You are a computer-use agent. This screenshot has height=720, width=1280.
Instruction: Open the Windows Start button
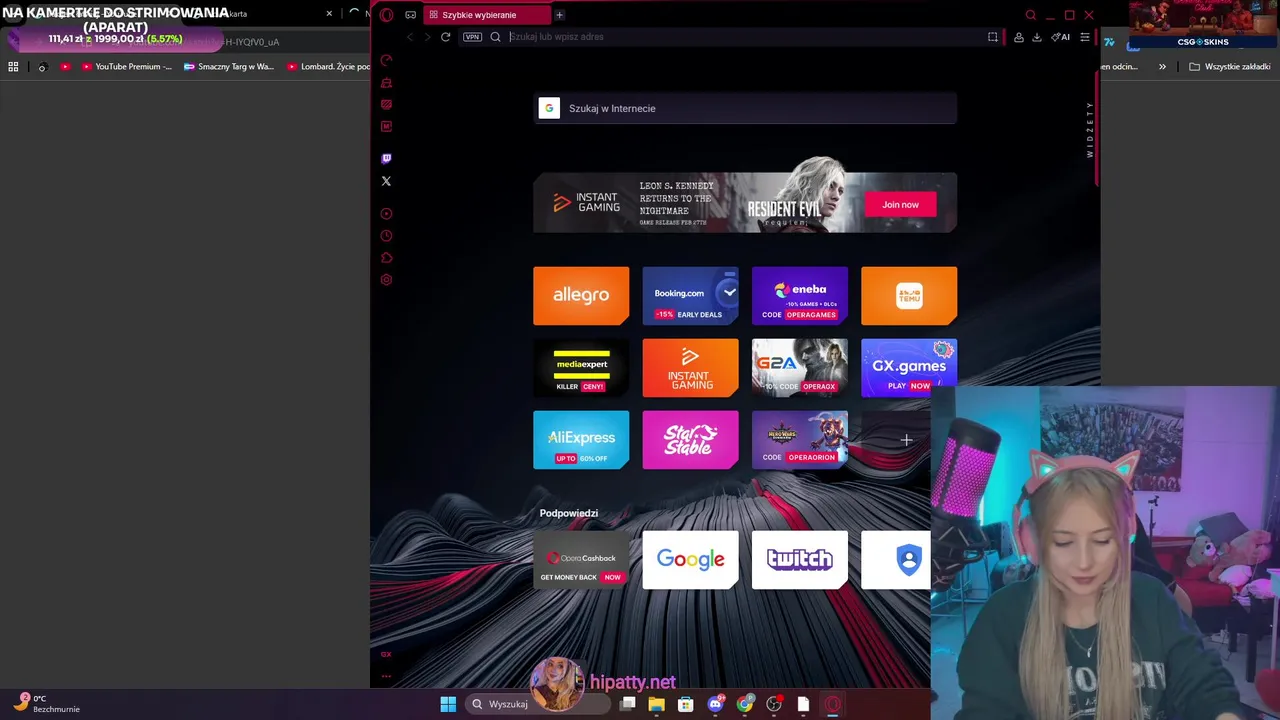(x=448, y=704)
